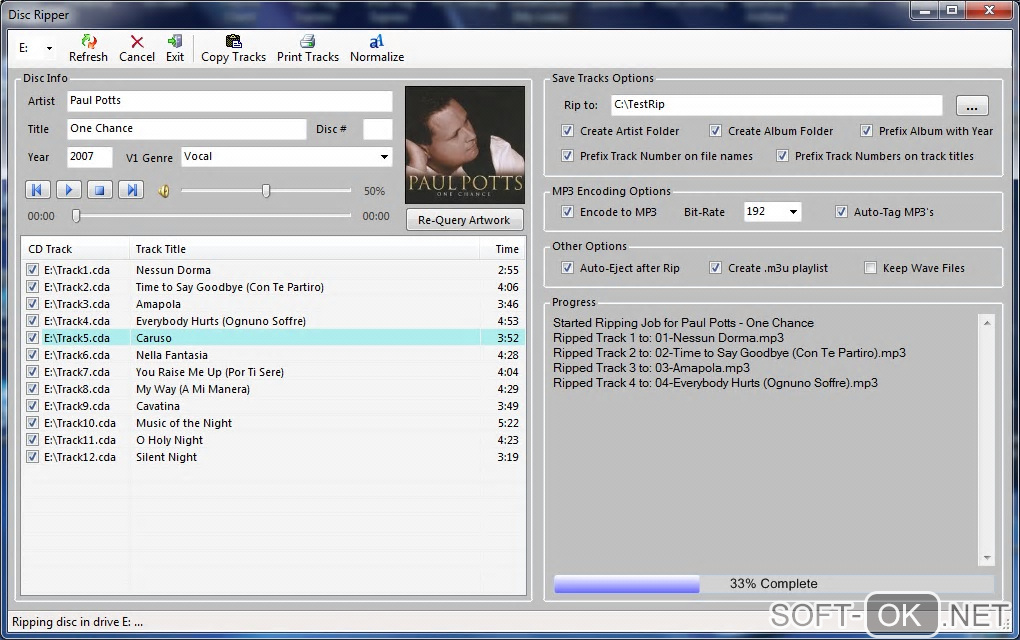Click the Artist field Paul Potts
The width and height of the screenshot is (1020, 640).
tap(230, 101)
